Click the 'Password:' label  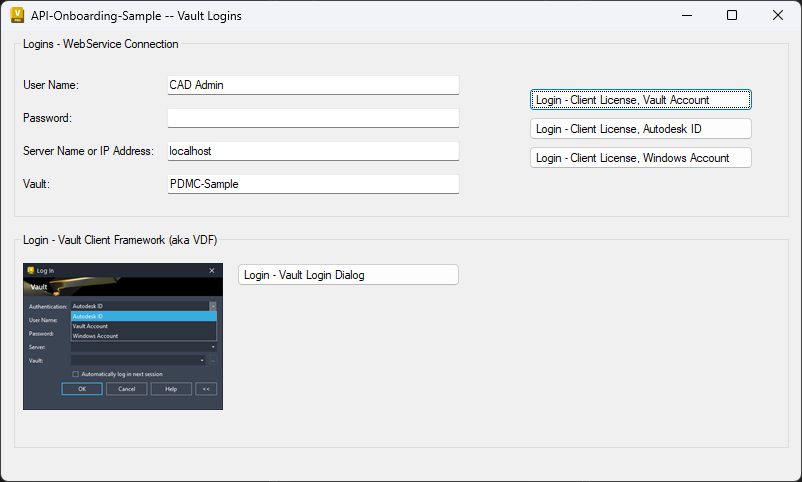coord(47,118)
